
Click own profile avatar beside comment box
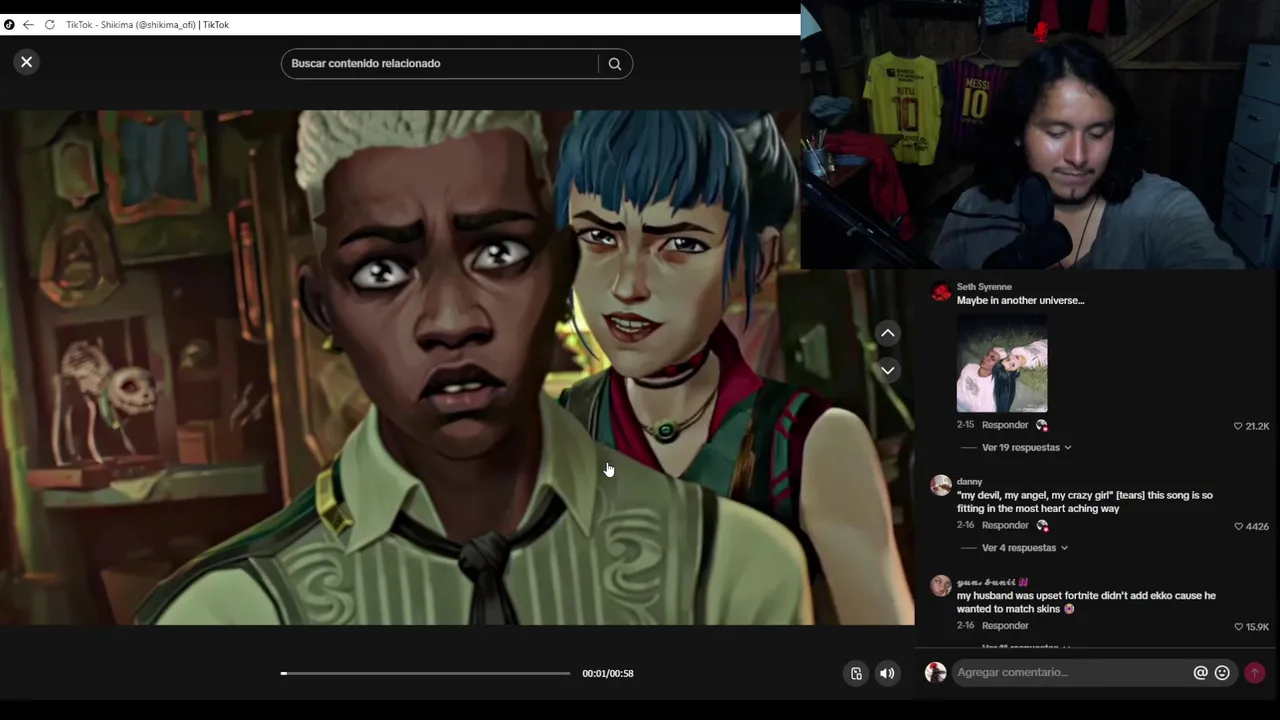935,673
